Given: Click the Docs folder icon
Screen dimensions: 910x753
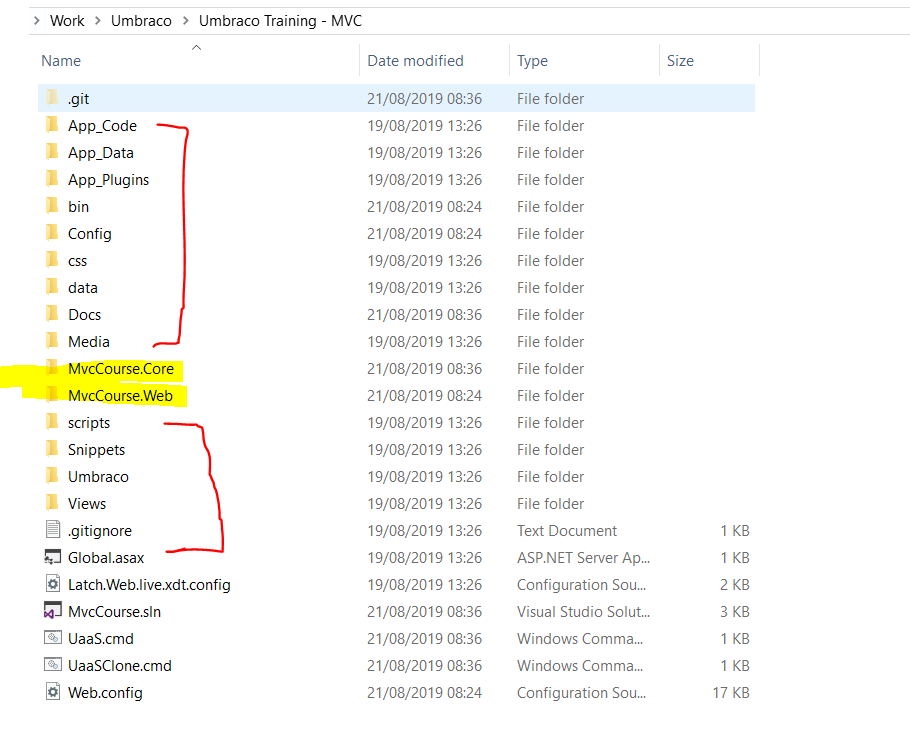Looking at the screenshot, I should pos(52,314).
